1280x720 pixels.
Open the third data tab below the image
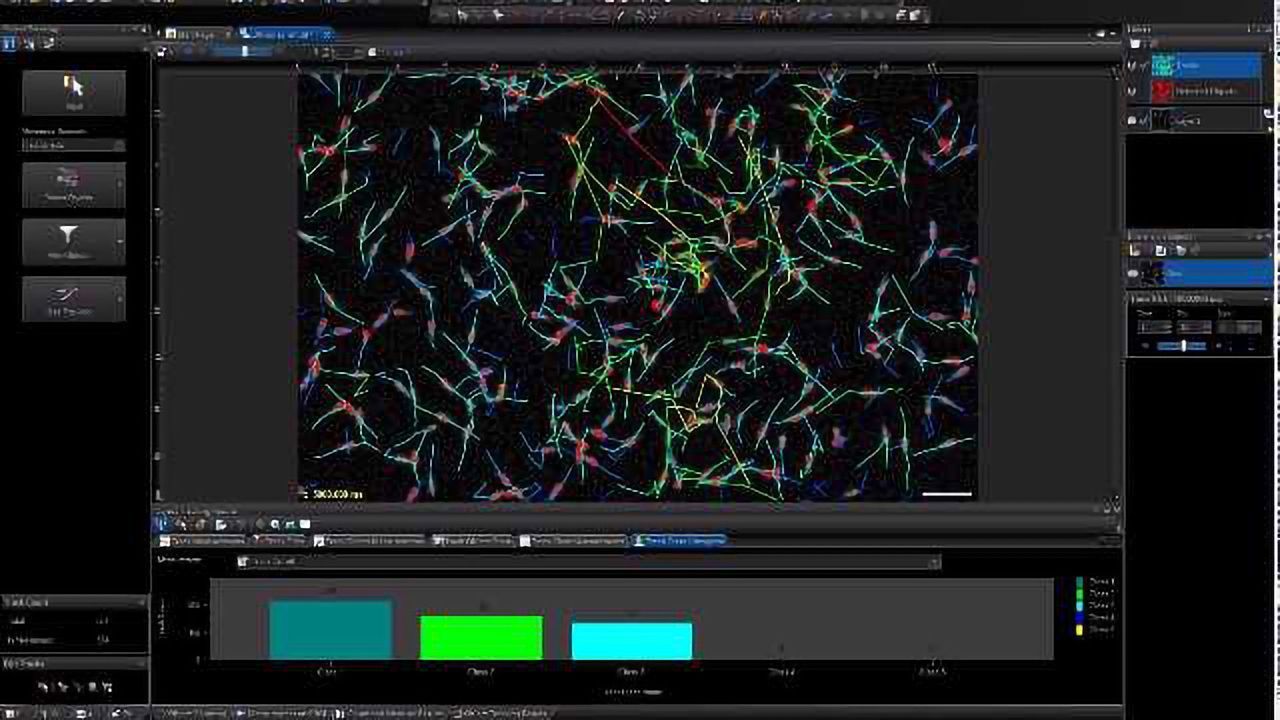coord(369,541)
